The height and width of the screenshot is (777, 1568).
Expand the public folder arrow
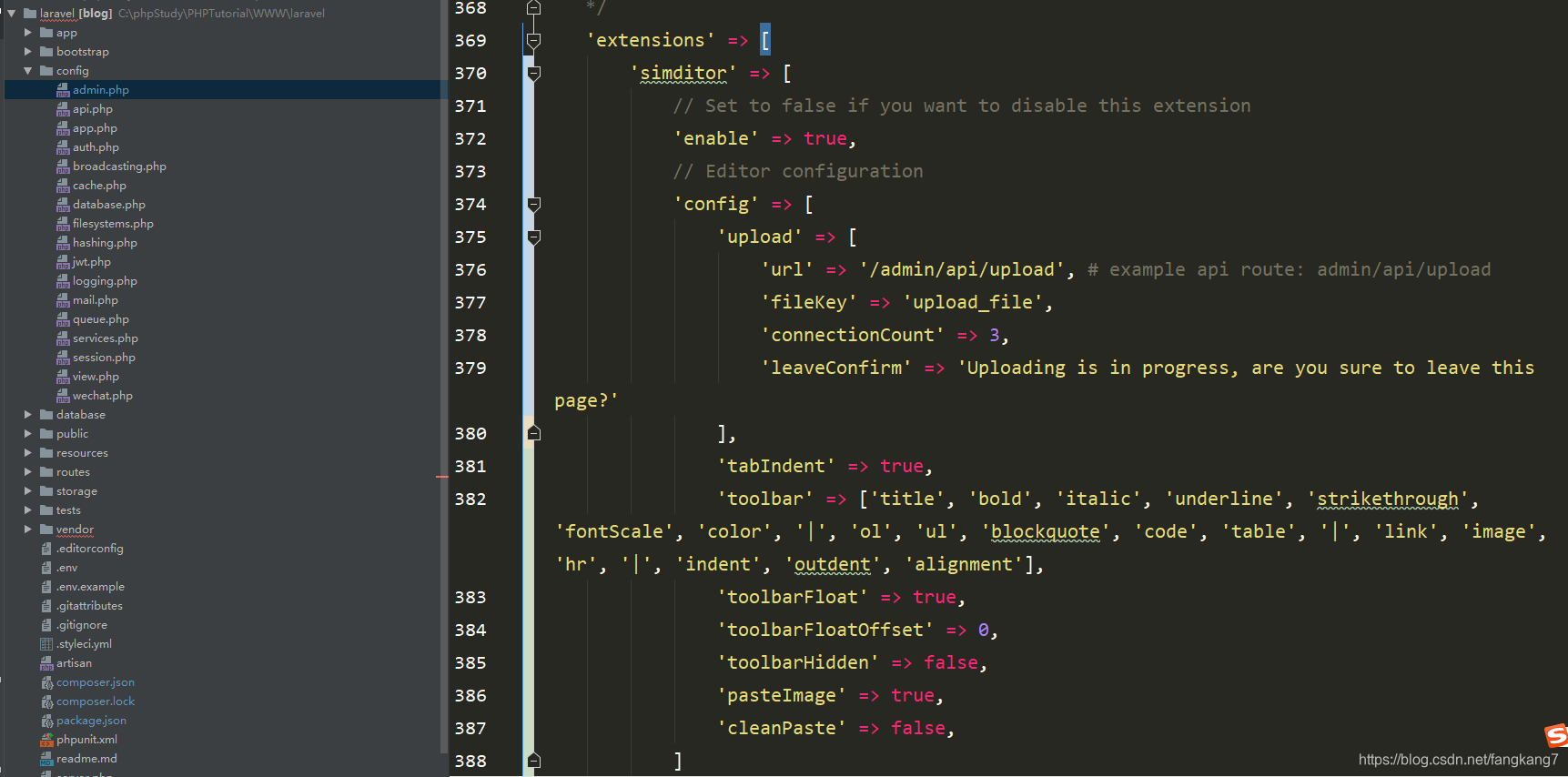coord(28,434)
